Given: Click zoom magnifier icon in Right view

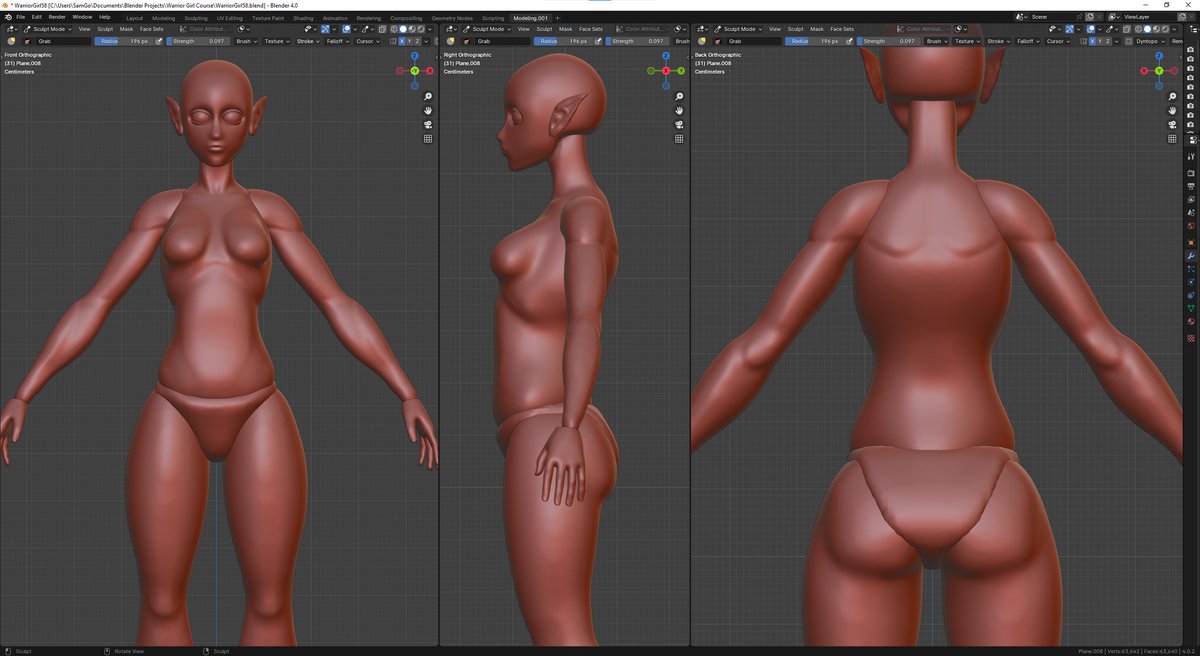Looking at the screenshot, I should pos(679,97).
